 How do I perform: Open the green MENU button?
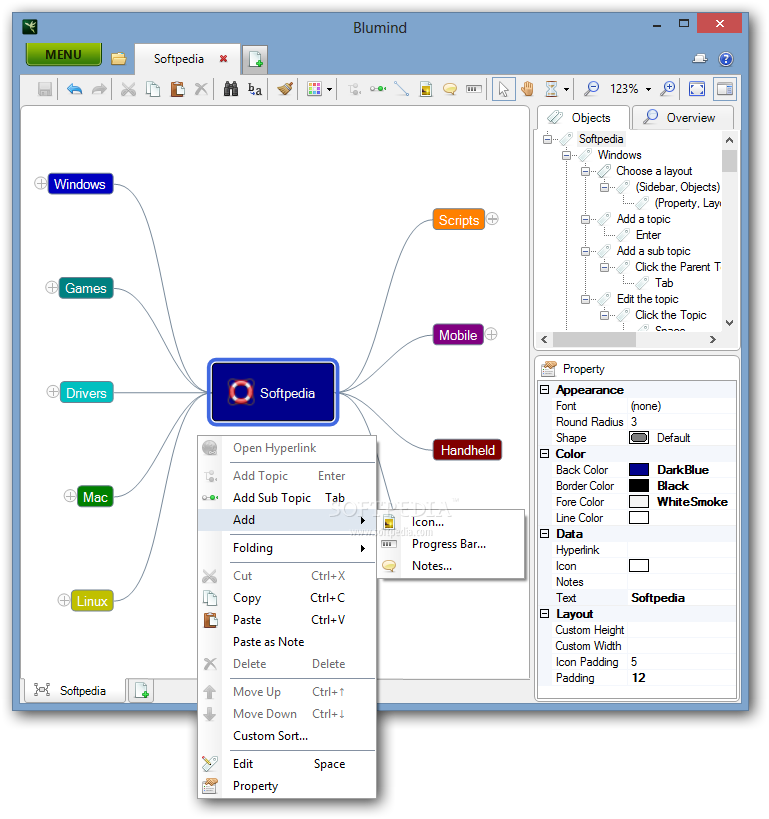pos(64,54)
